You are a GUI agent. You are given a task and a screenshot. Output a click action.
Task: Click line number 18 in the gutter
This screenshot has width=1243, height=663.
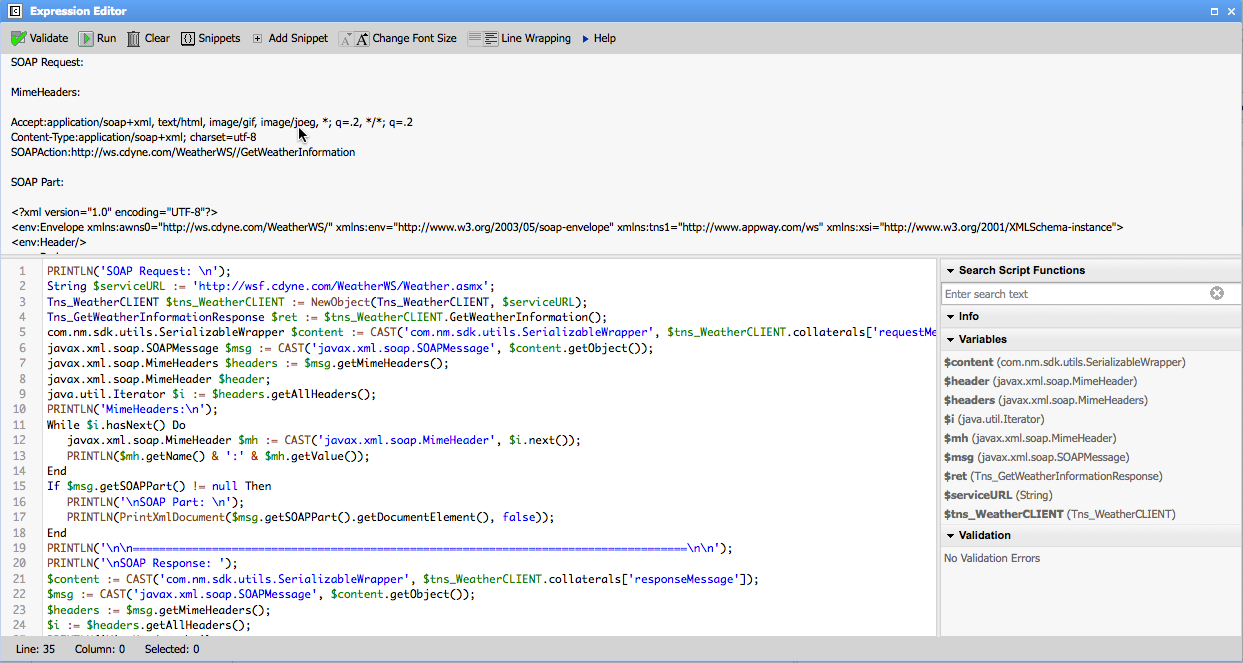pyautogui.click(x=21, y=533)
